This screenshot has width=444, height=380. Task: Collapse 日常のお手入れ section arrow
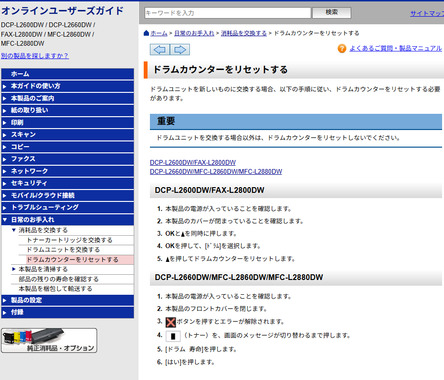[5, 220]
